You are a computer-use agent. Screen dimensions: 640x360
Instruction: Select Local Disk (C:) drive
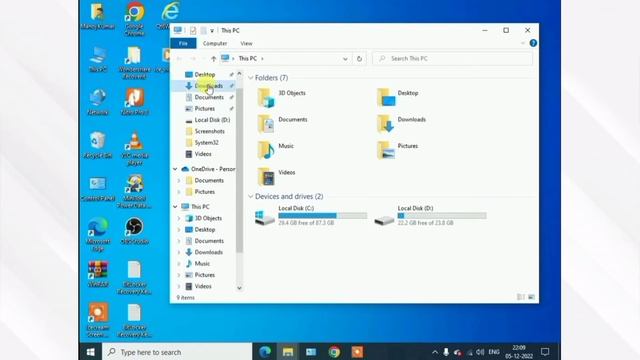311,216
